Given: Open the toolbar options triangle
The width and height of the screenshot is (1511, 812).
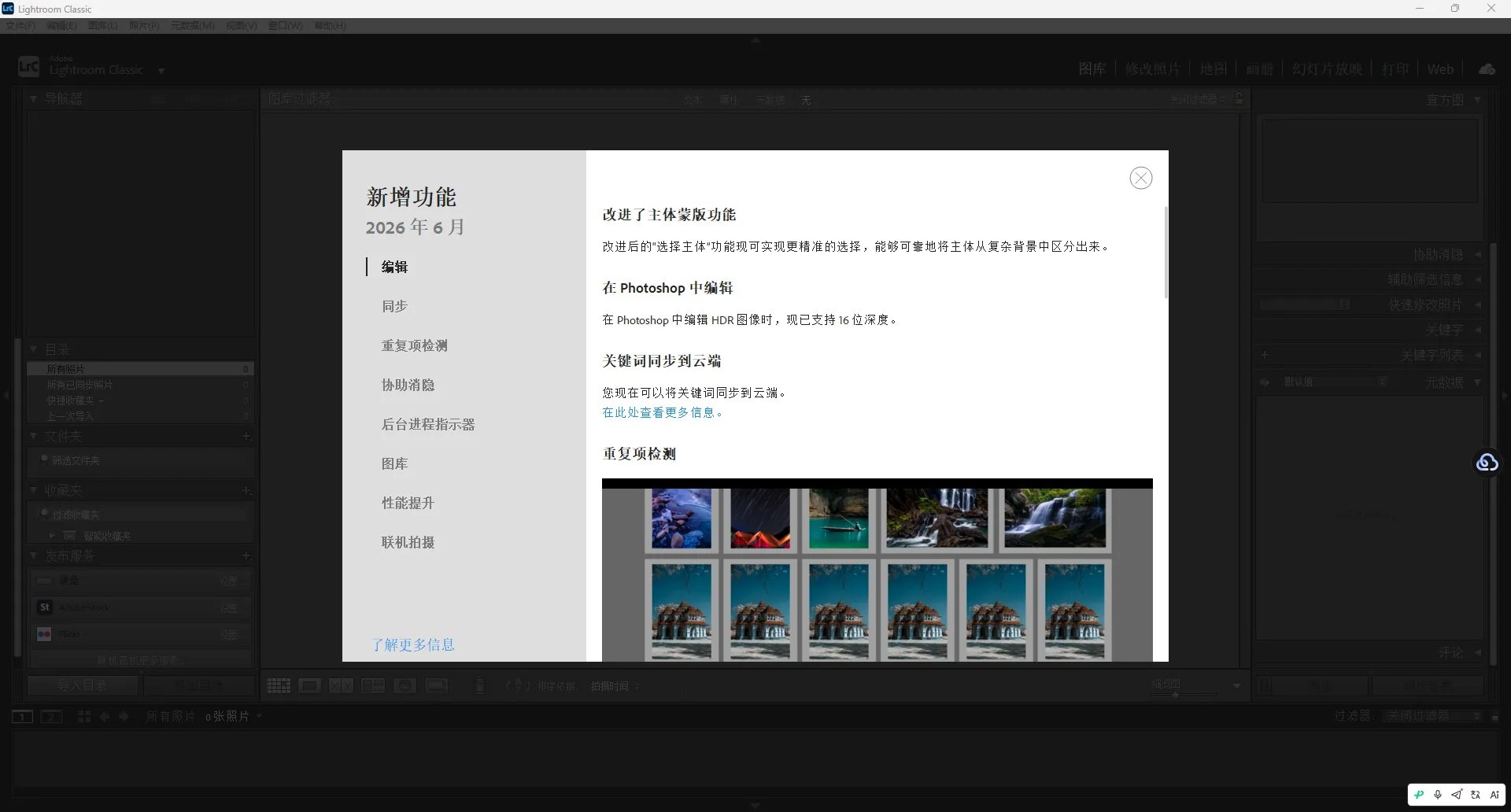Looking at the screenshot, I should tap(1237, 686).
